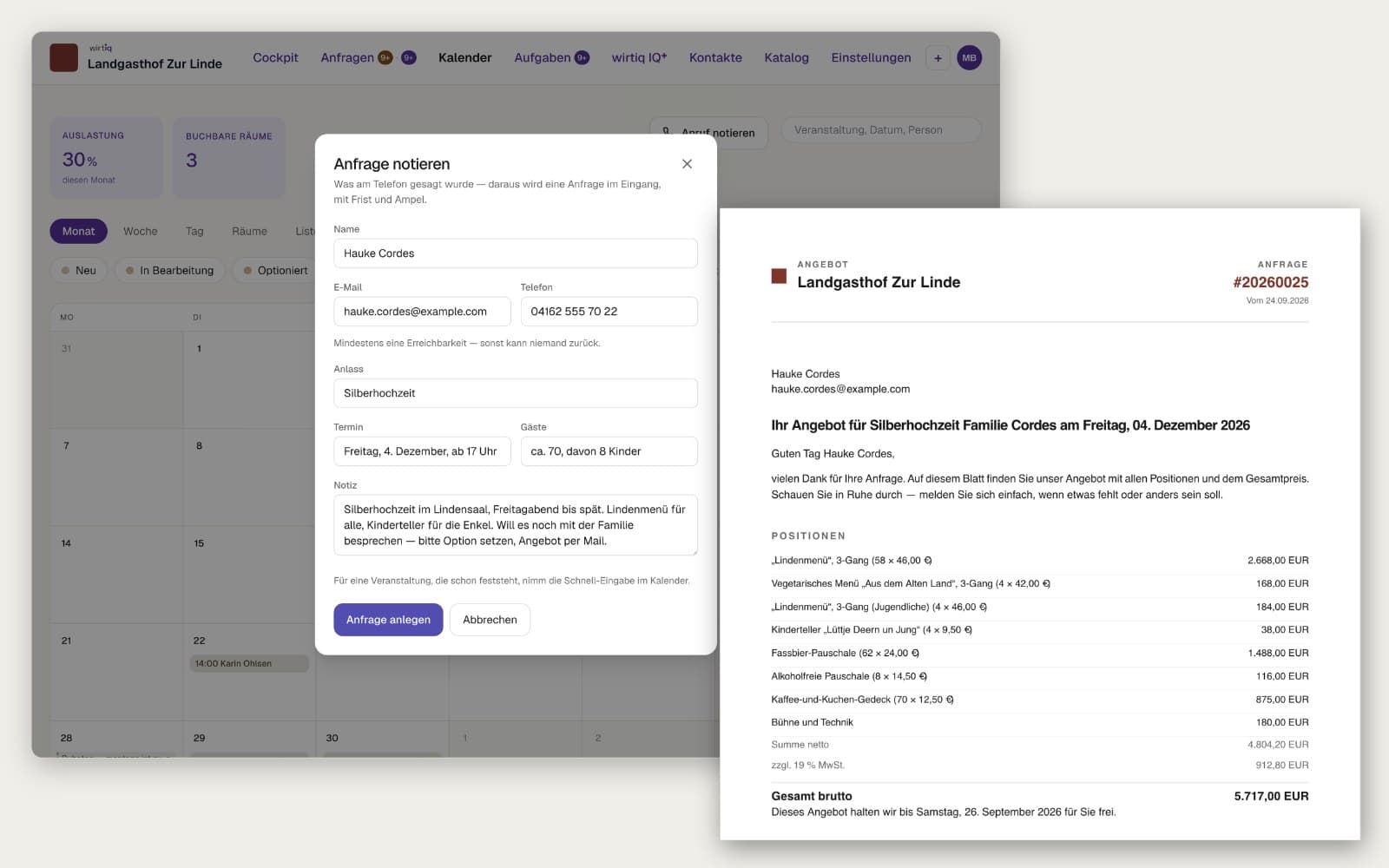The width and height of the screenshot is (1389, 868).
Task: Click the Veranstaltung, Datum, Person search field
Action: tap(881, 130)
